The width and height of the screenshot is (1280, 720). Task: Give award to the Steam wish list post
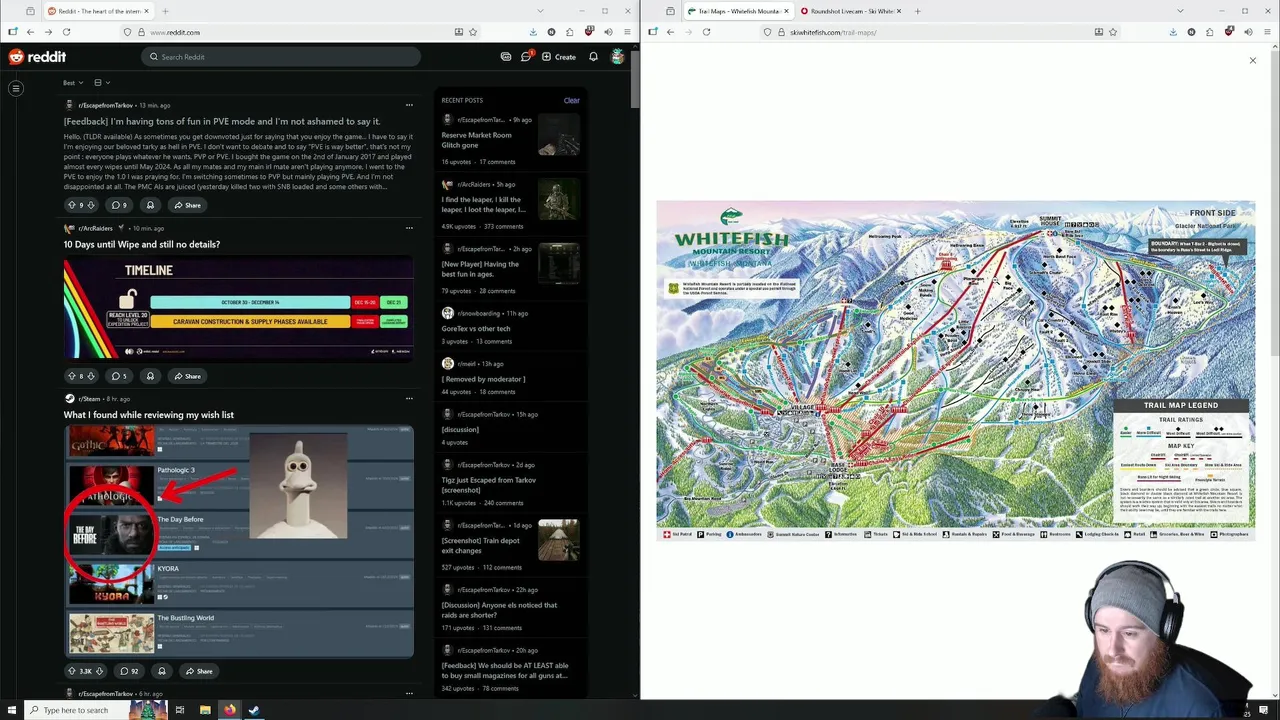[x=162, y=671]
